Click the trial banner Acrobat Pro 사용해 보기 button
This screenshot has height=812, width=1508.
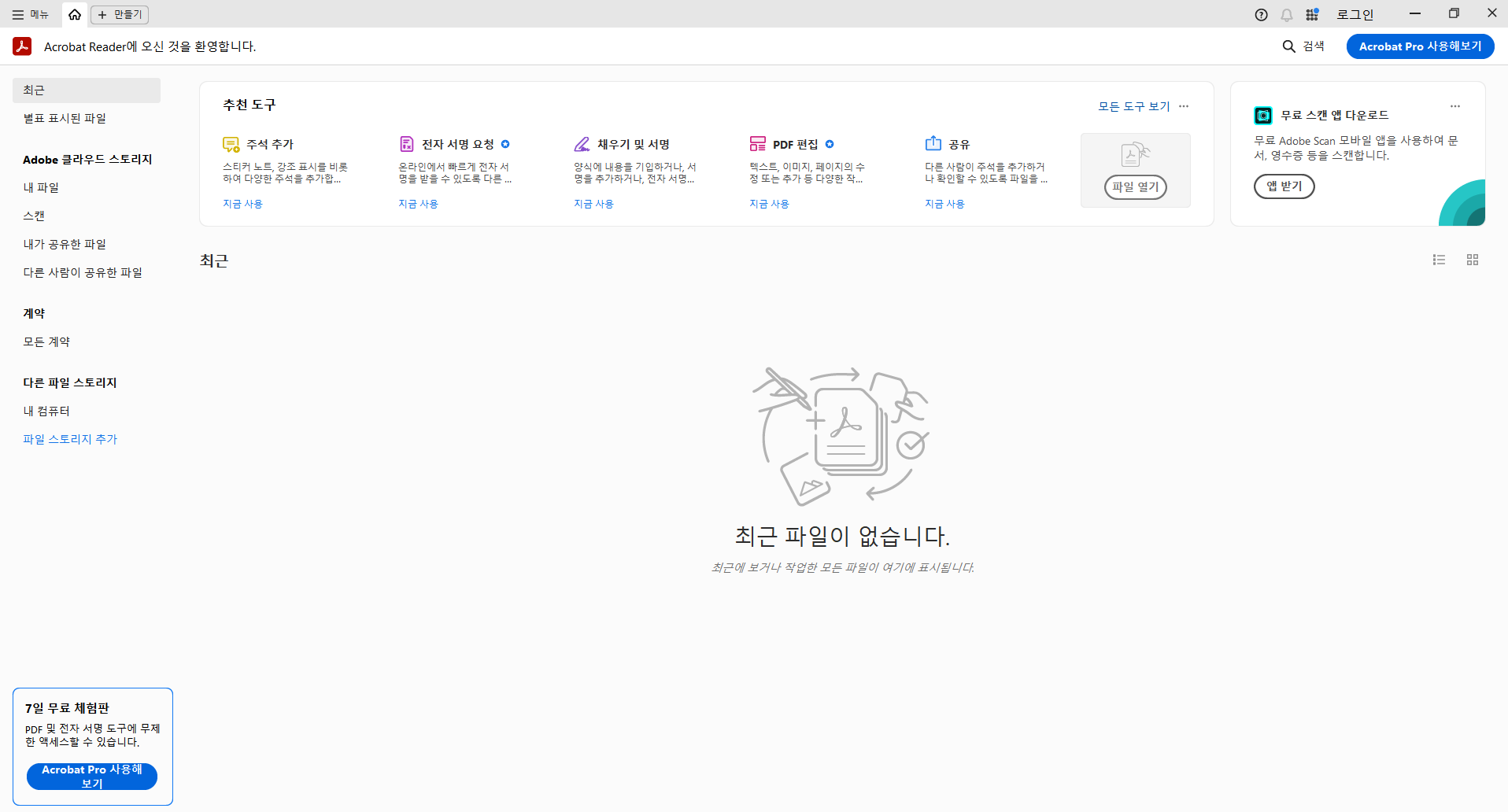pos(92,777)
